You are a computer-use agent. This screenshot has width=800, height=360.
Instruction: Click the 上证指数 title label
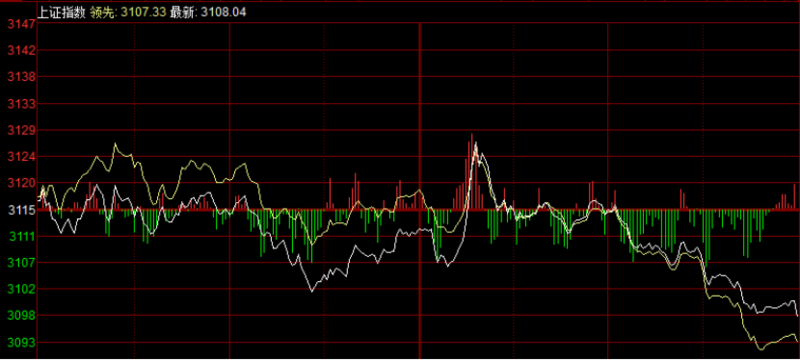coord(61,12)
